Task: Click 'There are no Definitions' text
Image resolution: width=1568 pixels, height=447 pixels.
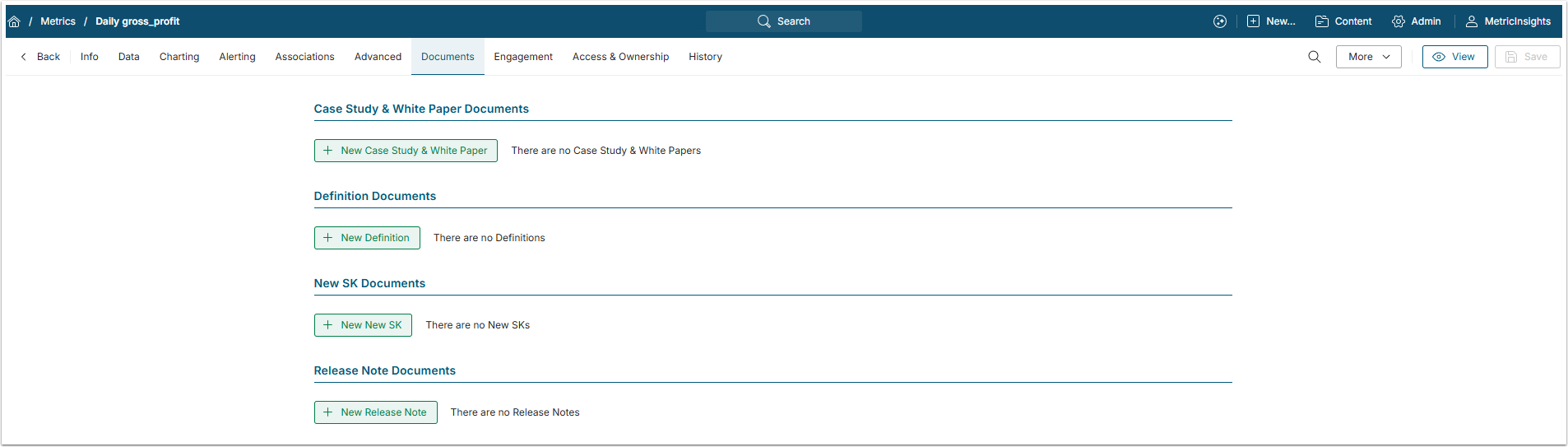Action: (489, 238)
